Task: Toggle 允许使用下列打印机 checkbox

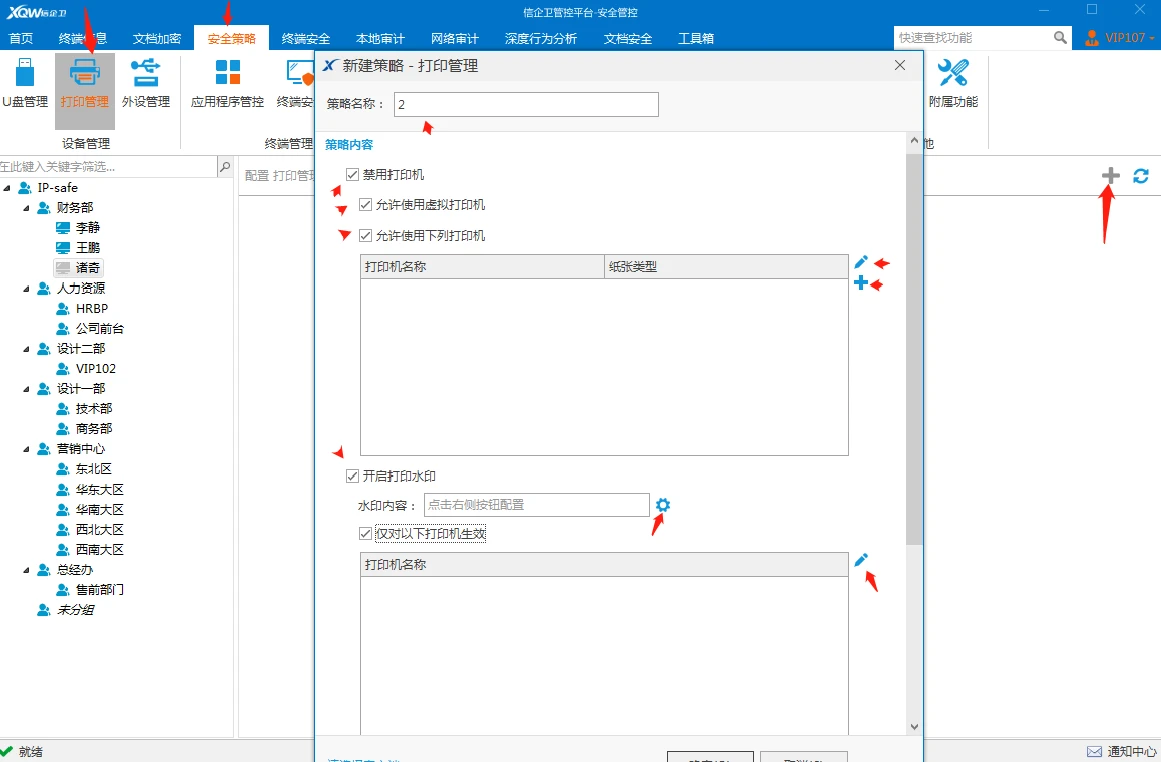Action: point(365,235)
